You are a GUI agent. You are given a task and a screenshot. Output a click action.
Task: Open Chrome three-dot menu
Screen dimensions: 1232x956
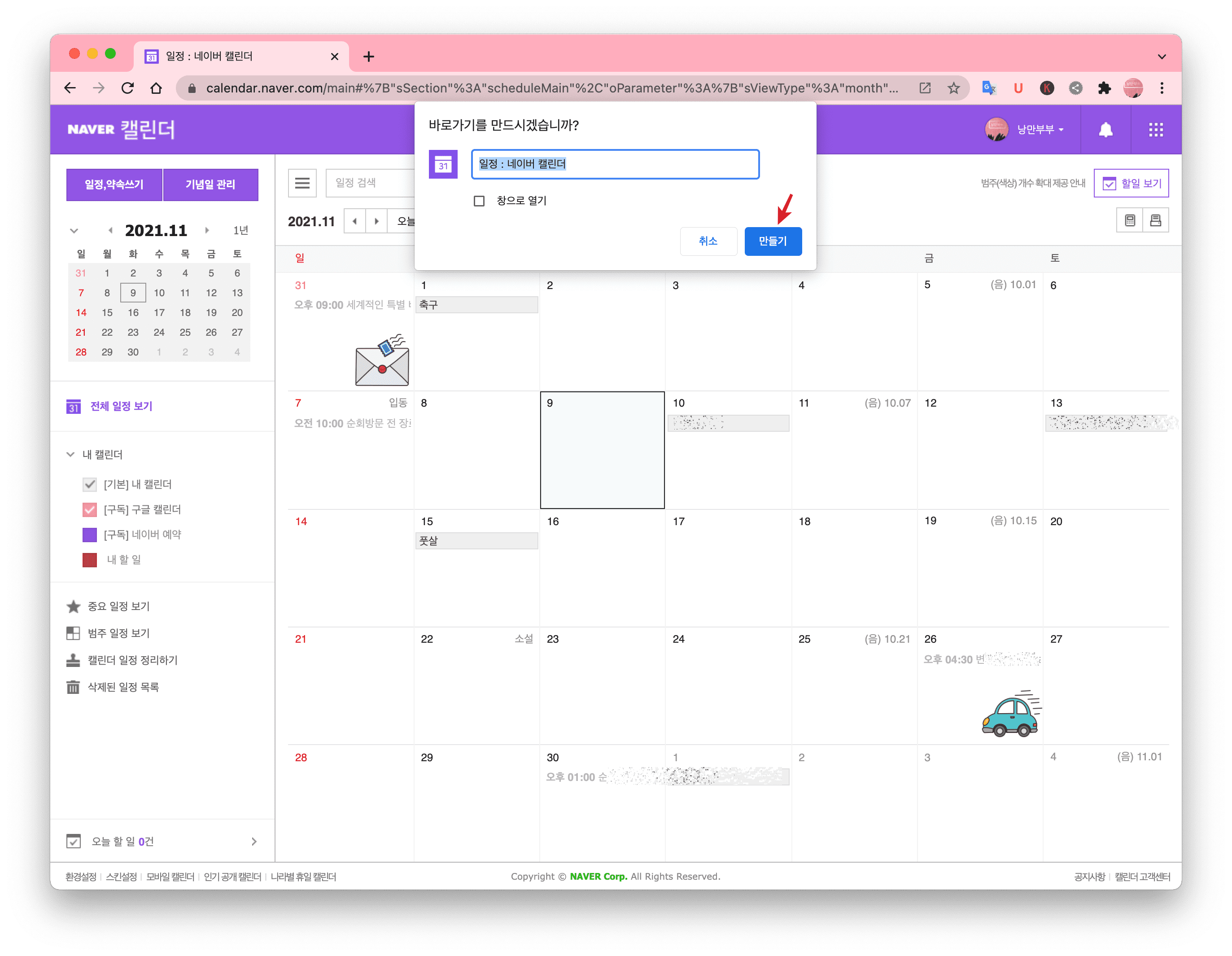(x=1162, y=88)
